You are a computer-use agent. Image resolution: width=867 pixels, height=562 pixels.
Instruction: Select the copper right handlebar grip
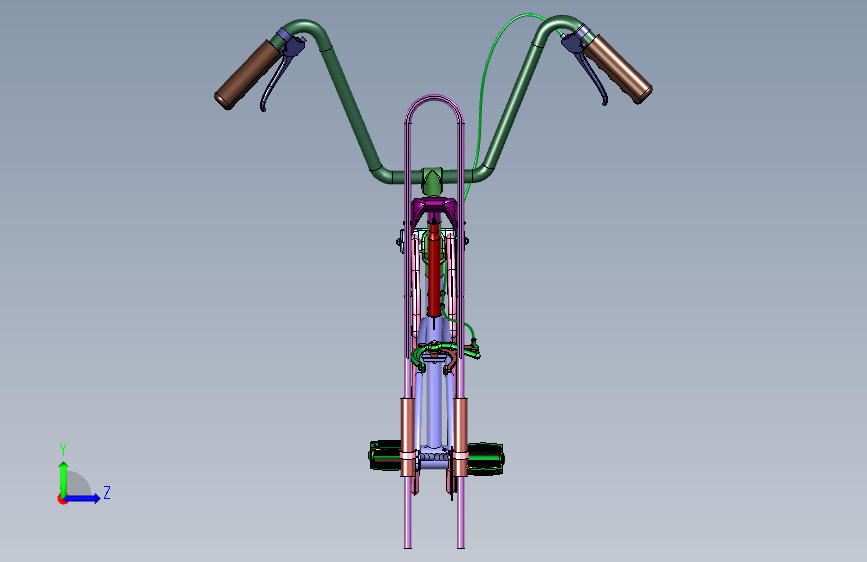pyautogui.click(x=619, y=69)
